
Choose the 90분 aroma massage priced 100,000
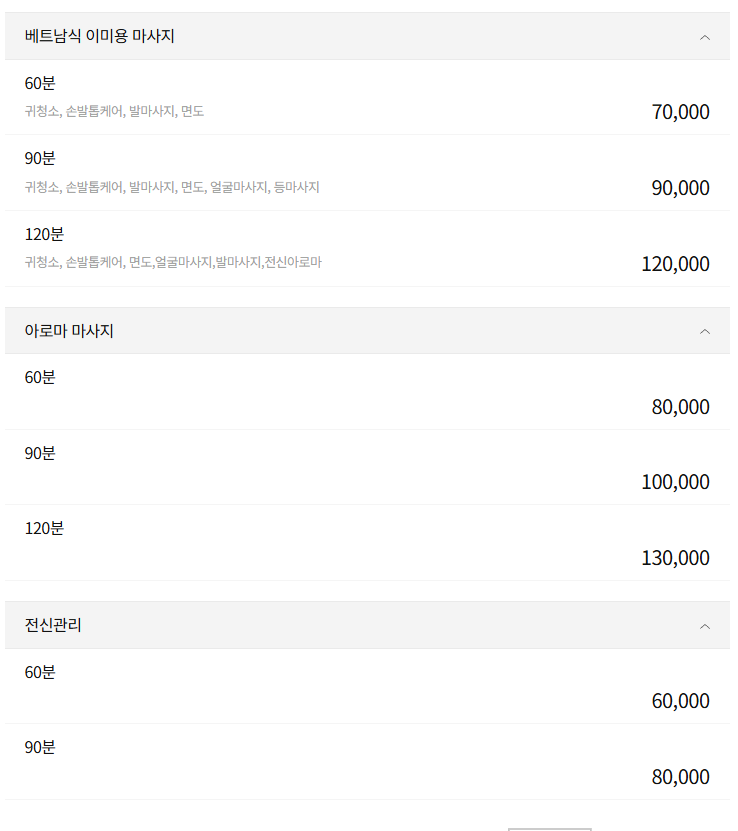pos(369,467)
